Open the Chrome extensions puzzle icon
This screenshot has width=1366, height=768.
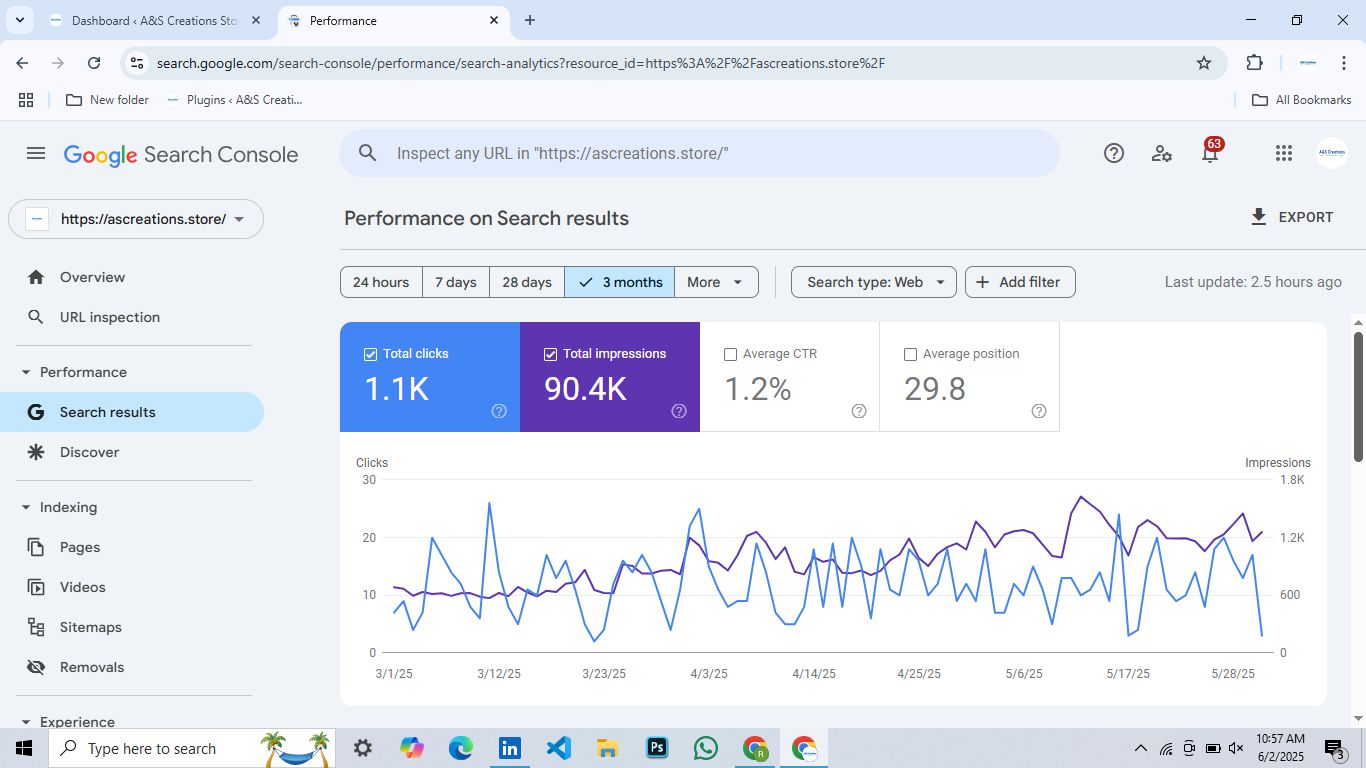click(x=1254, y=63)
